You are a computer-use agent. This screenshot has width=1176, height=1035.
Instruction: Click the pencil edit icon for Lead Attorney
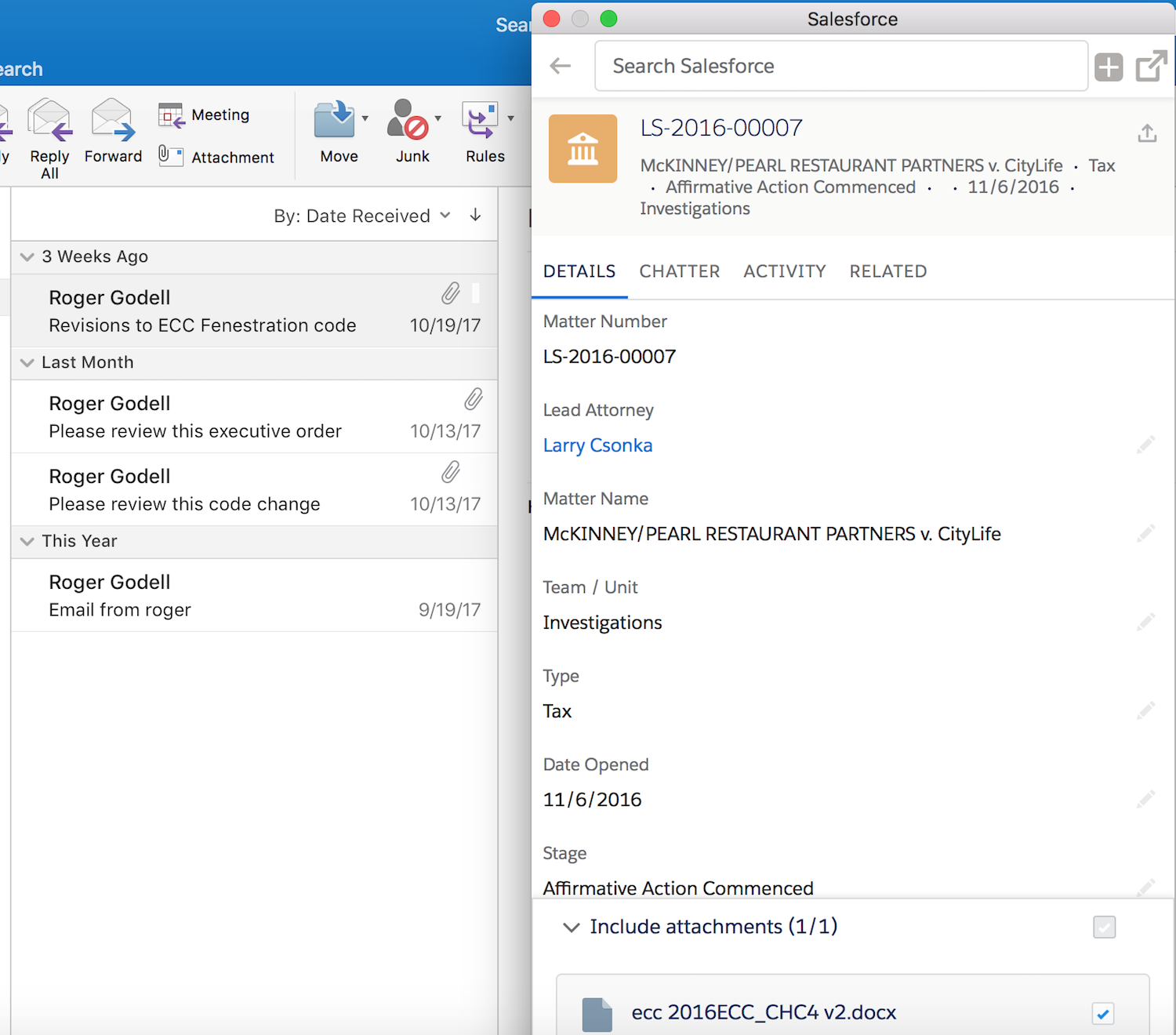click(x=1145, y=445)
